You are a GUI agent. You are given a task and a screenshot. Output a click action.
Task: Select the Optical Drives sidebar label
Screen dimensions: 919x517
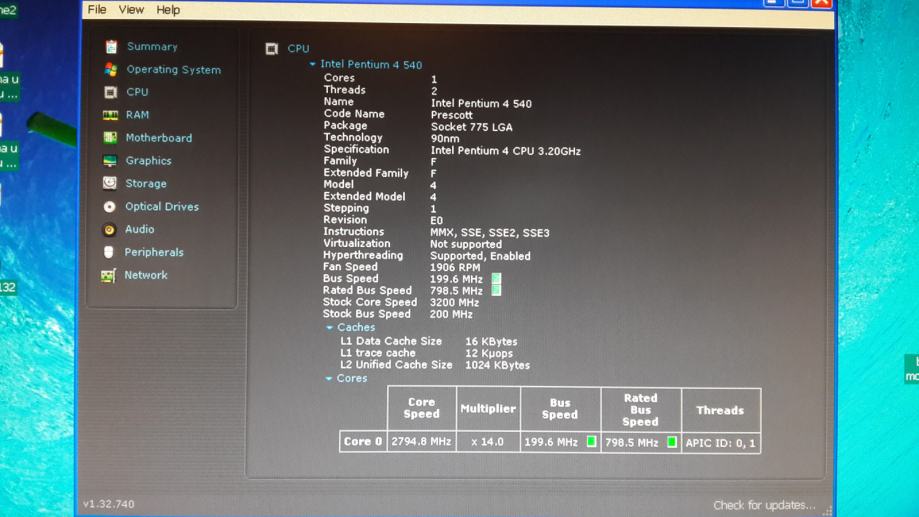[x=162, y=206]
